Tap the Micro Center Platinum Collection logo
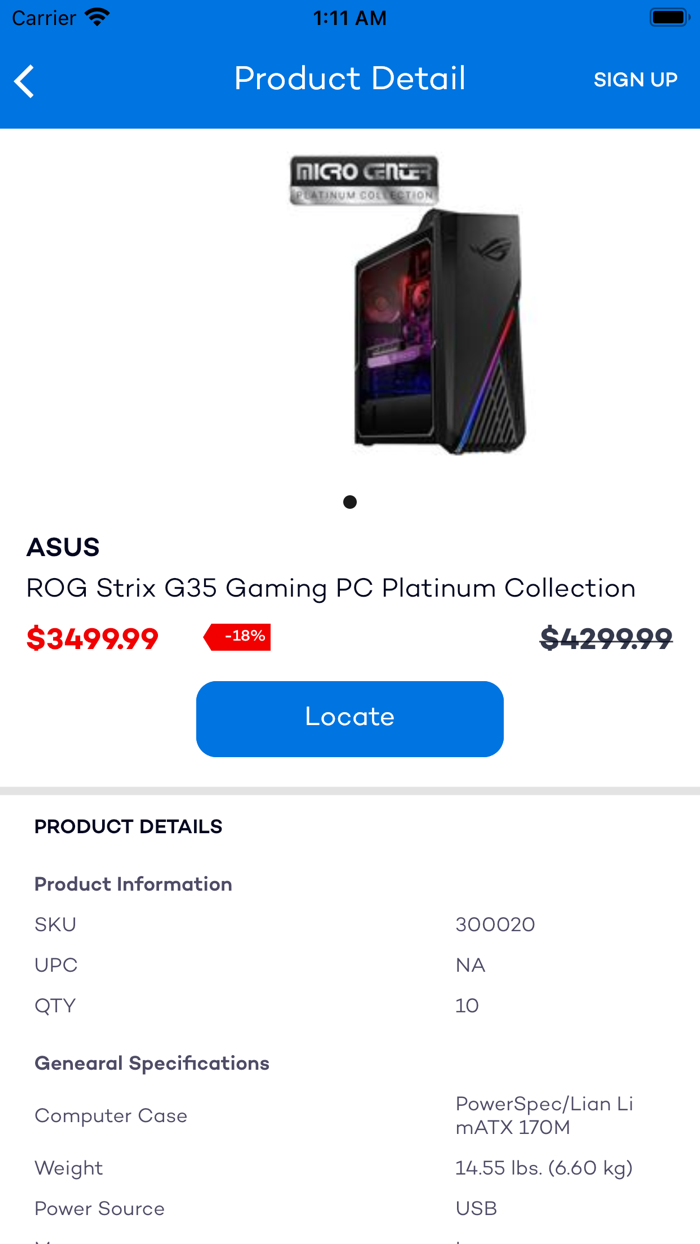This screenshot has width=700, height=1244. (364, 180)
